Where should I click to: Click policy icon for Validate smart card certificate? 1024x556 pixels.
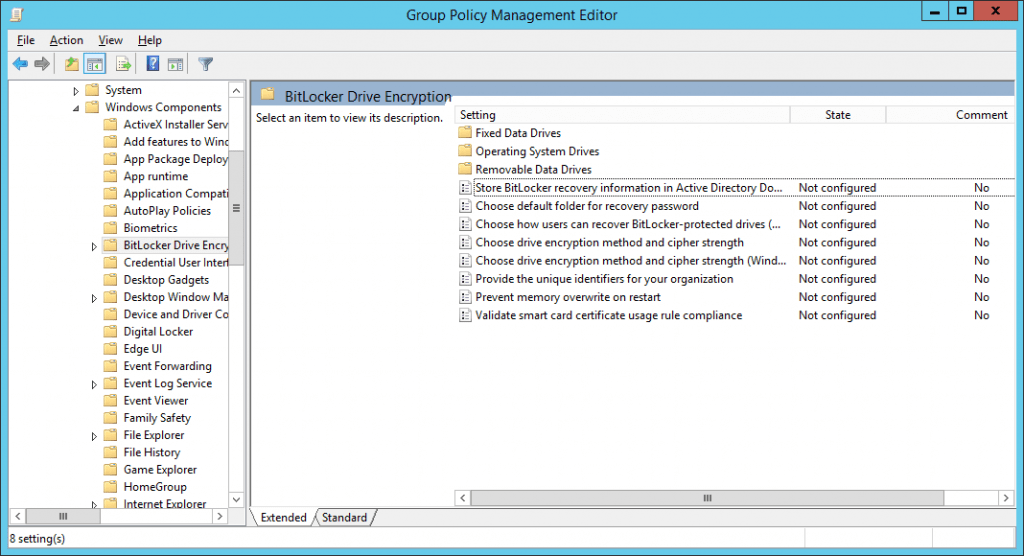[465, 315]
